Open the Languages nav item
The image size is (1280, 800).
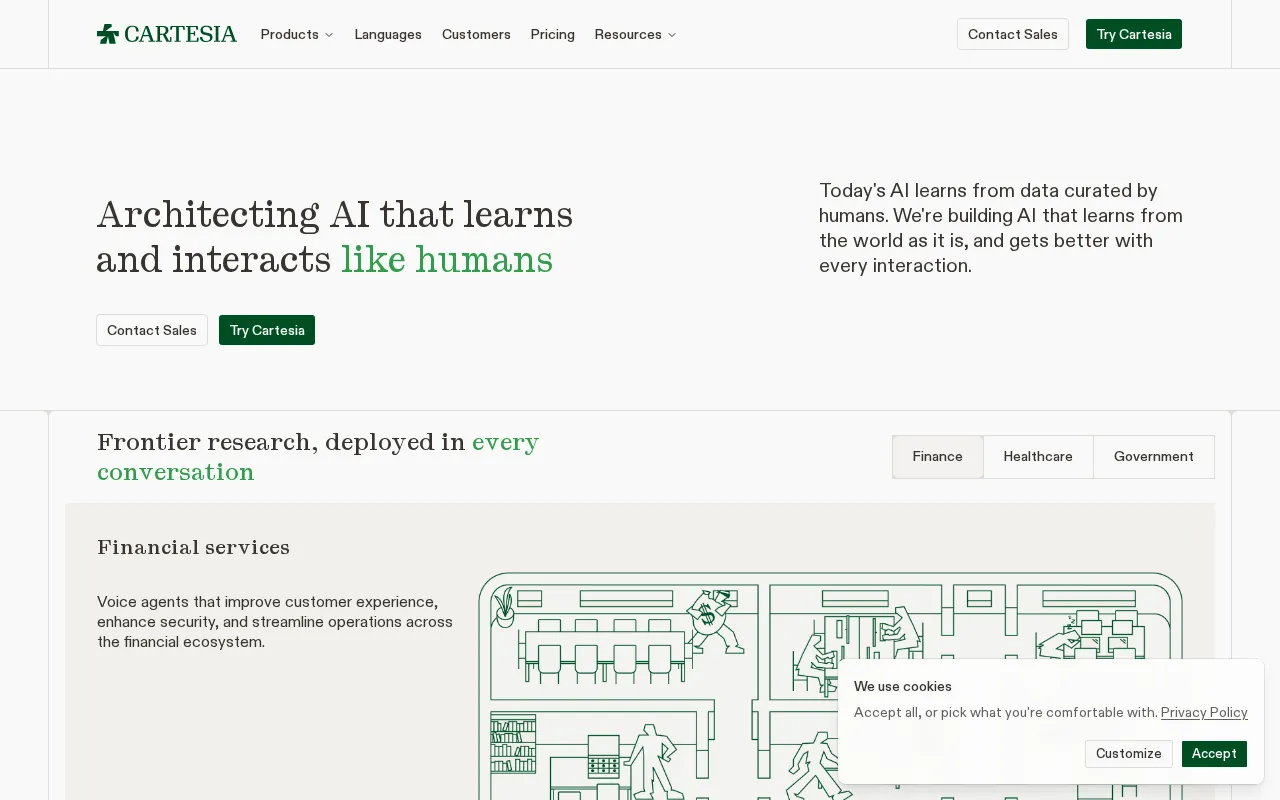pyautogui.click(x=388, y=34)
